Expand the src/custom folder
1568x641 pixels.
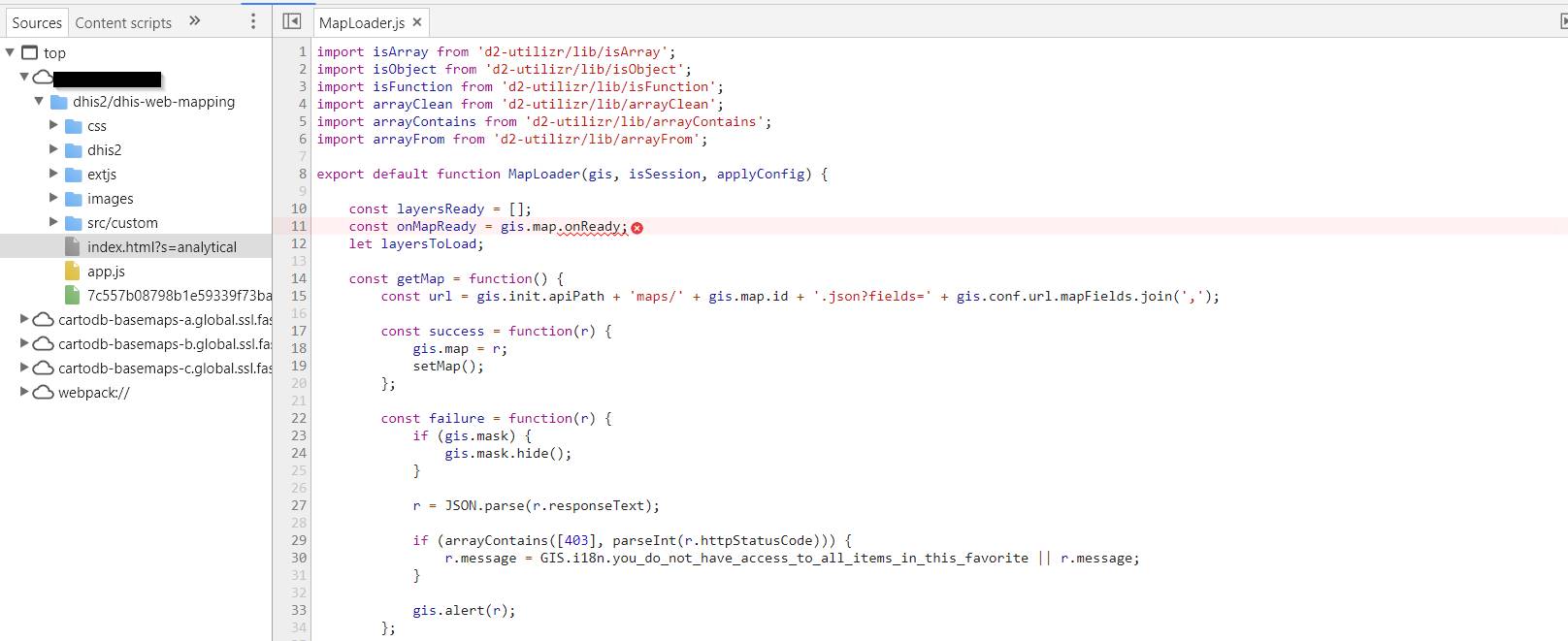click(x=53, y=222)
